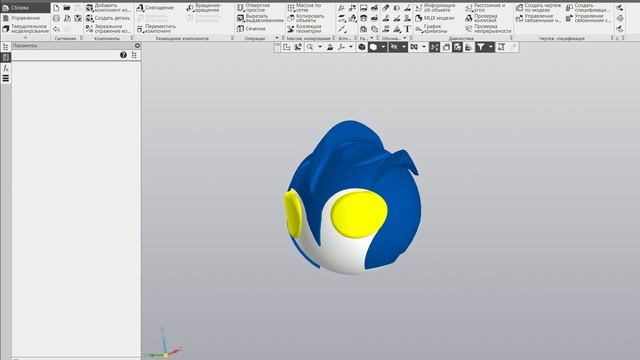This screenshot has width=640, height=360.
Task: Click the magnifier zoom icon
Action: click(310, 47)
